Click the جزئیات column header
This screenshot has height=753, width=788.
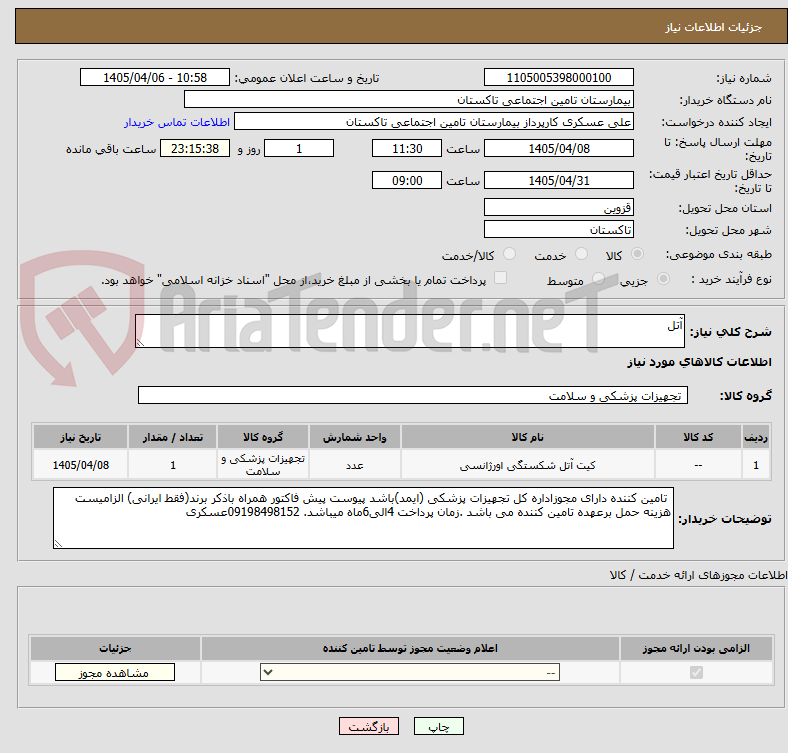click(115, 648)
